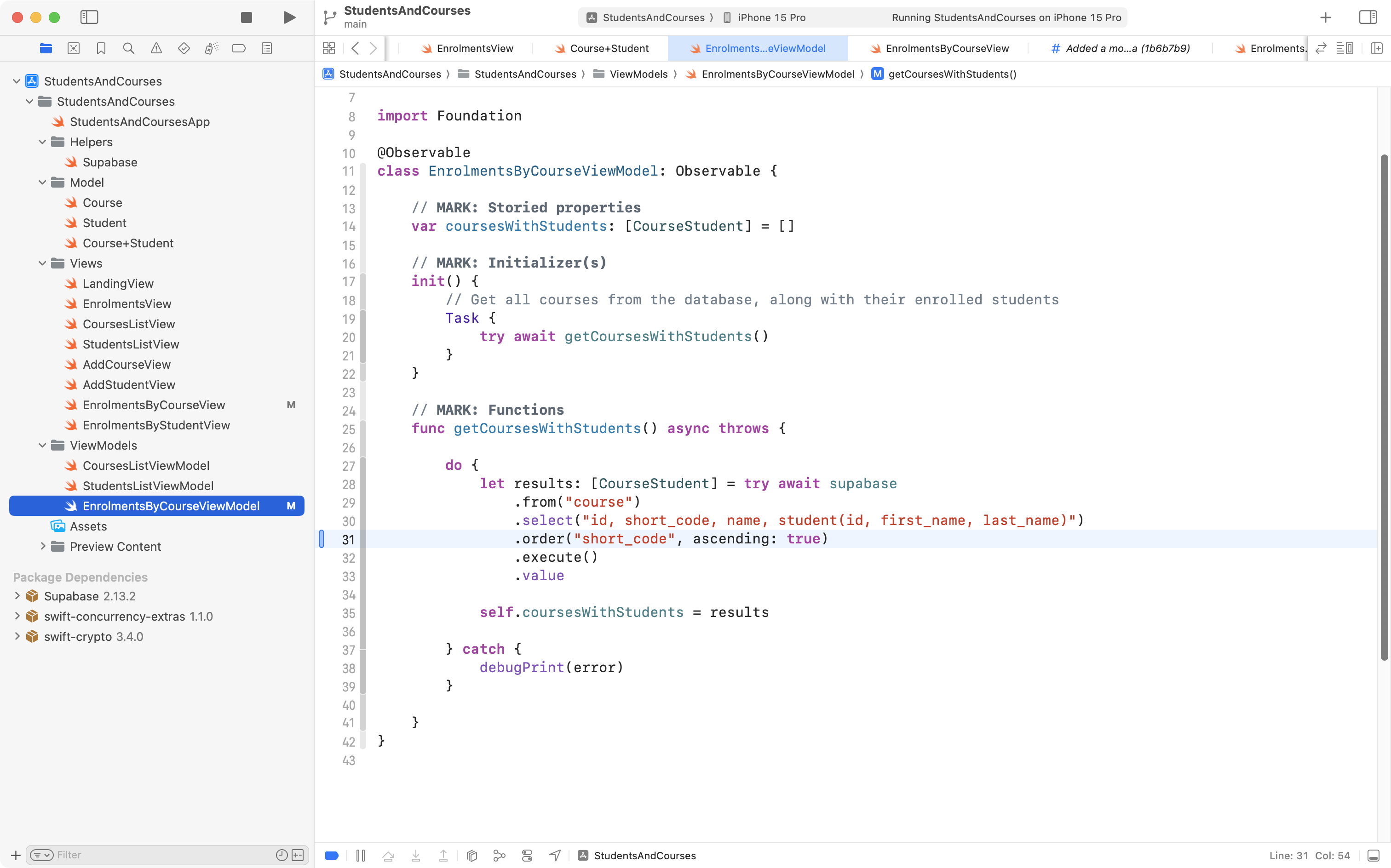Click the Step Over debug icon
The width and height of the screenshot is (1391, 868).
[x=389, y=856]
